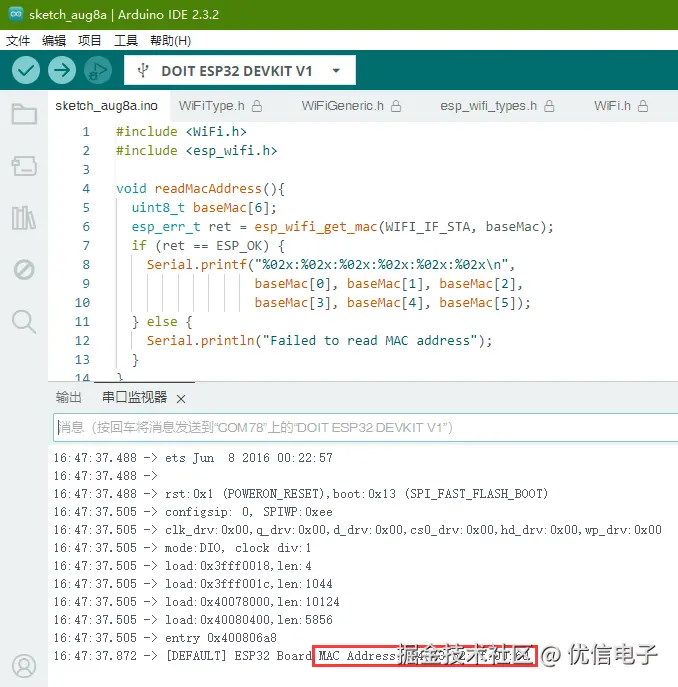Click the lock icon on WiFiGeneric.h tab
This screenshot has width=678, height=687.
pyautogui.click(x=396, y=106)
